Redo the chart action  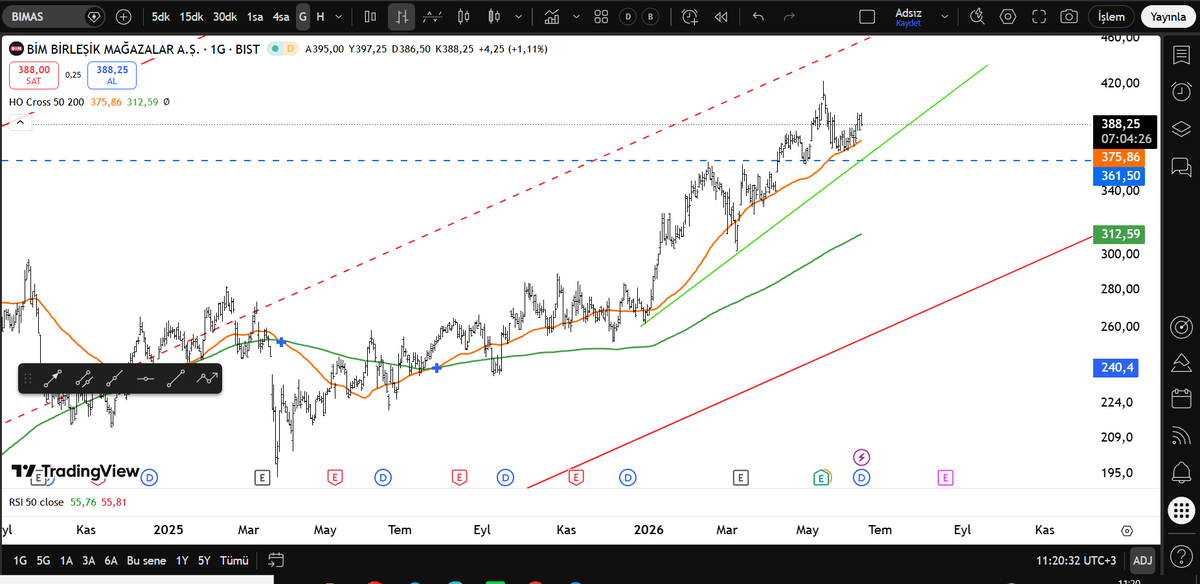pos(789,17)
